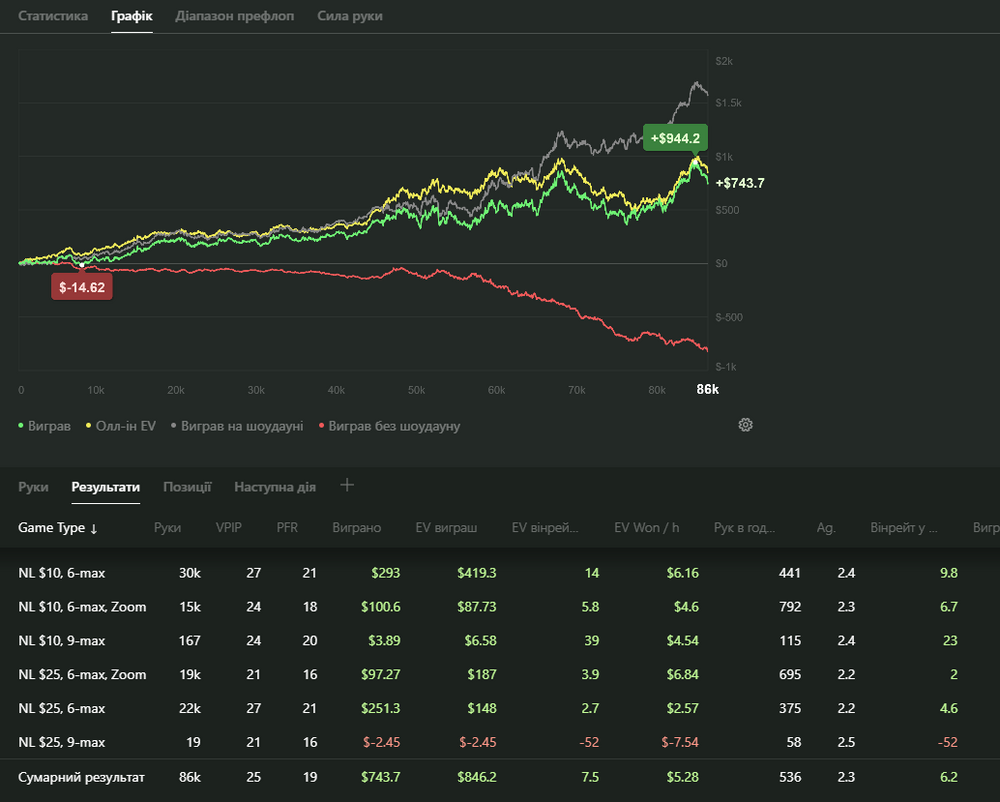1000x802 pixels.
Task: Switch to the Статистика tab
Action: (x=53, y=16)
